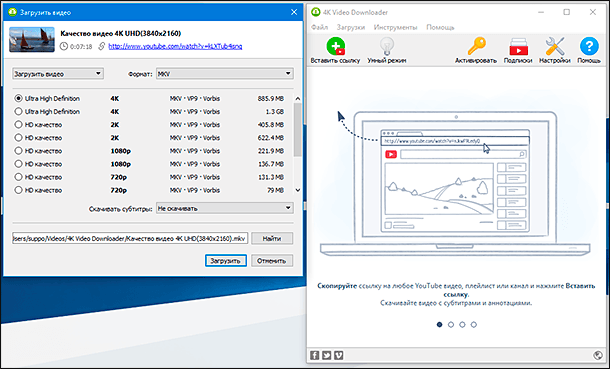Maximize the 4K Video Downloader window
This screenshot has height=369, width=610.
point(567,12)
